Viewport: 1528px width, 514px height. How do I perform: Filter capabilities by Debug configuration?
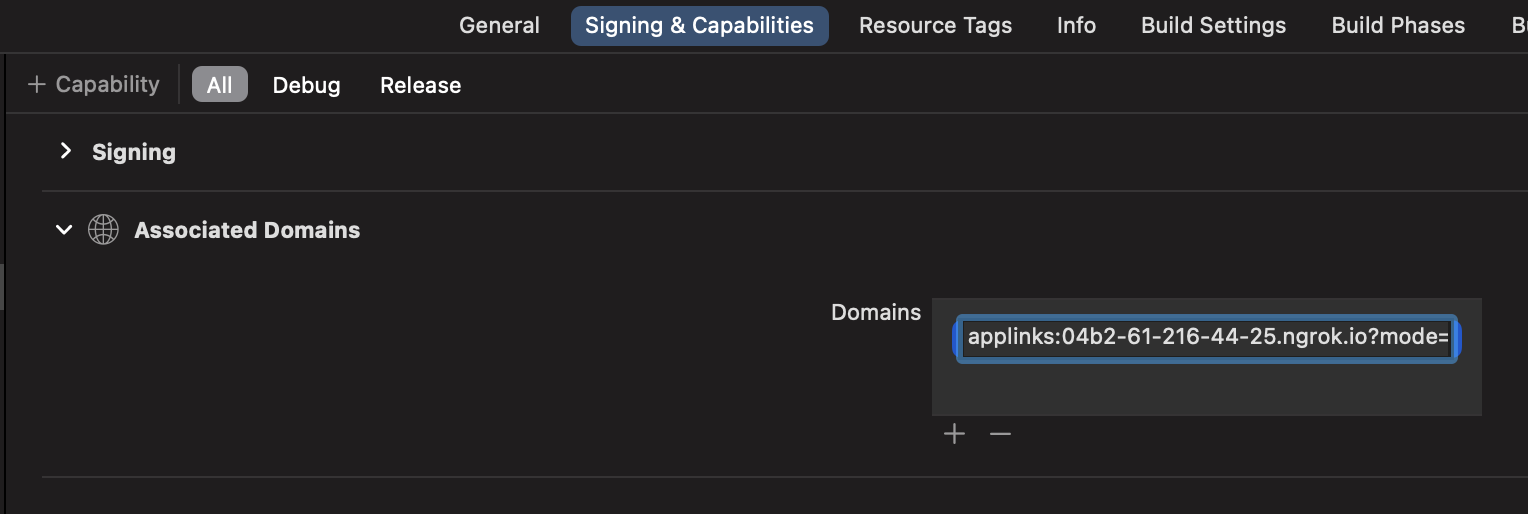tap(306, 85)
